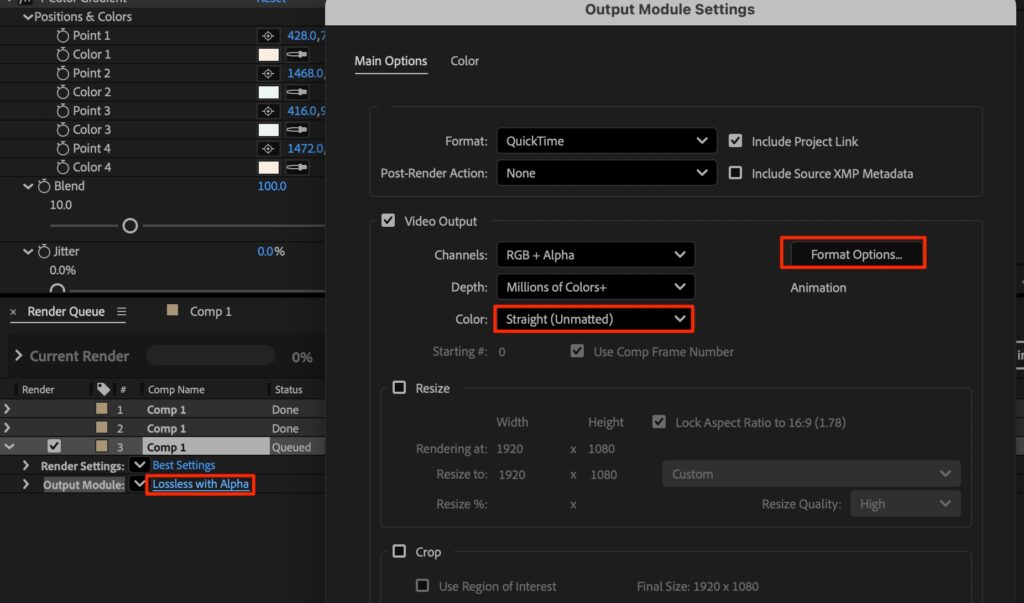Enable Include Source XMP Metadata
The width and height of the screenshot is (1024, 603).
pyautogui.click(x=735, y=173)
